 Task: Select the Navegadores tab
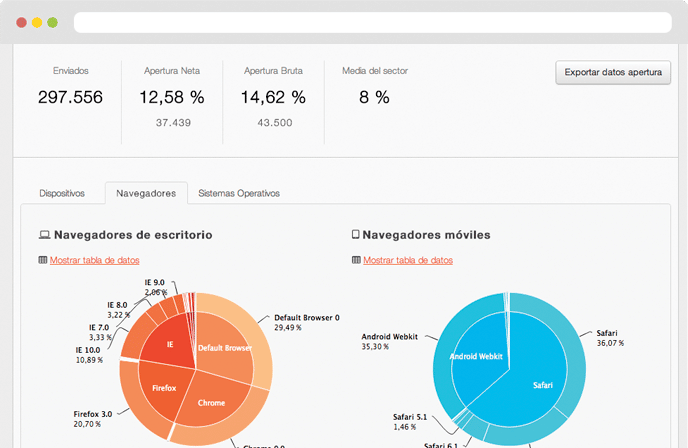(146, 193)
